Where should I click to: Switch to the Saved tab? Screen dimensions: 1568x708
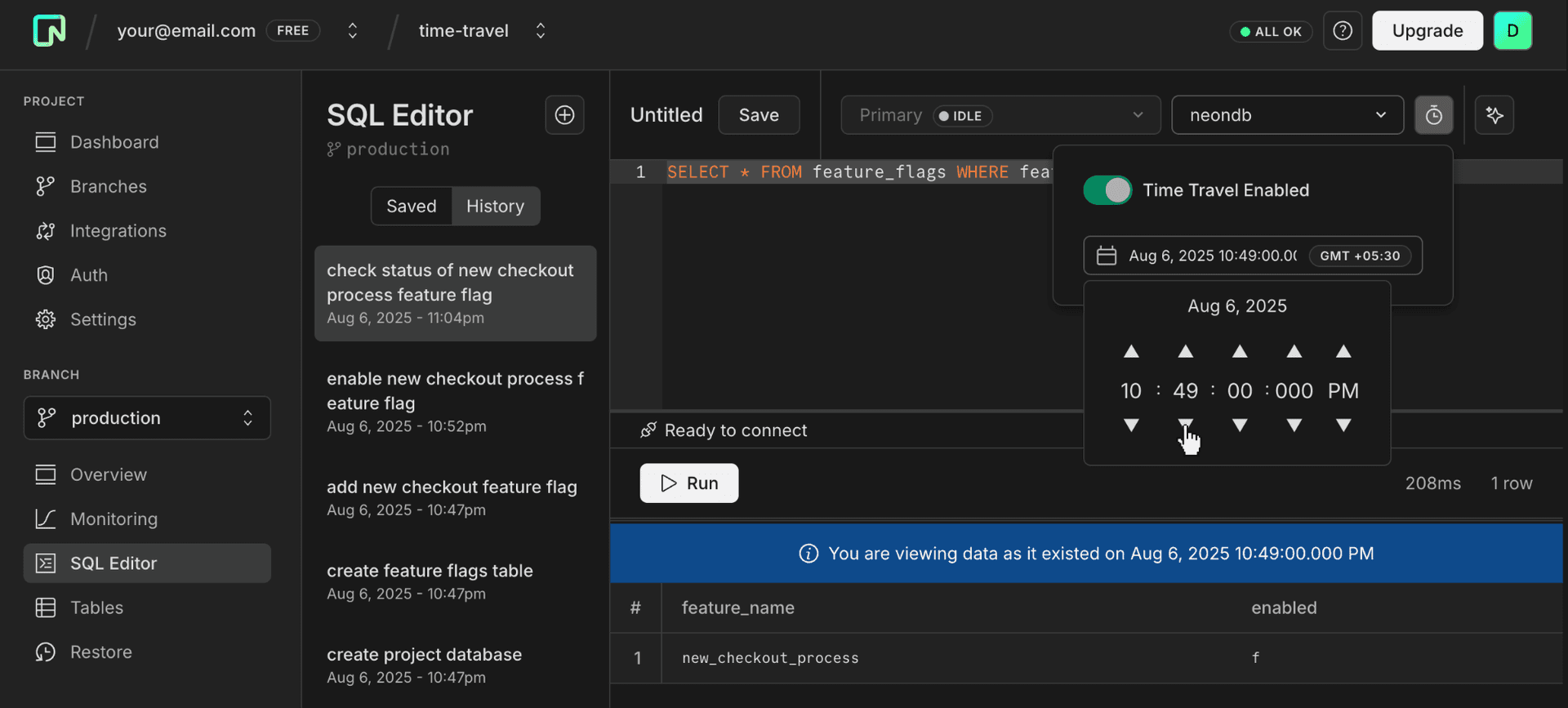411,206
